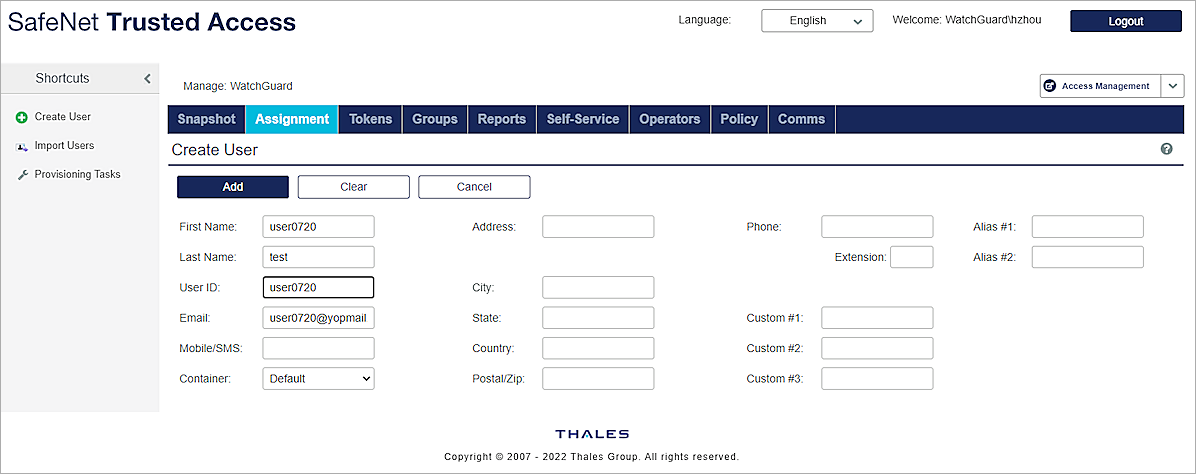This screenshot has width=1196, height=474.
Task: Open the Provisioning Tasks shortcut link
Action: [77, 175]
